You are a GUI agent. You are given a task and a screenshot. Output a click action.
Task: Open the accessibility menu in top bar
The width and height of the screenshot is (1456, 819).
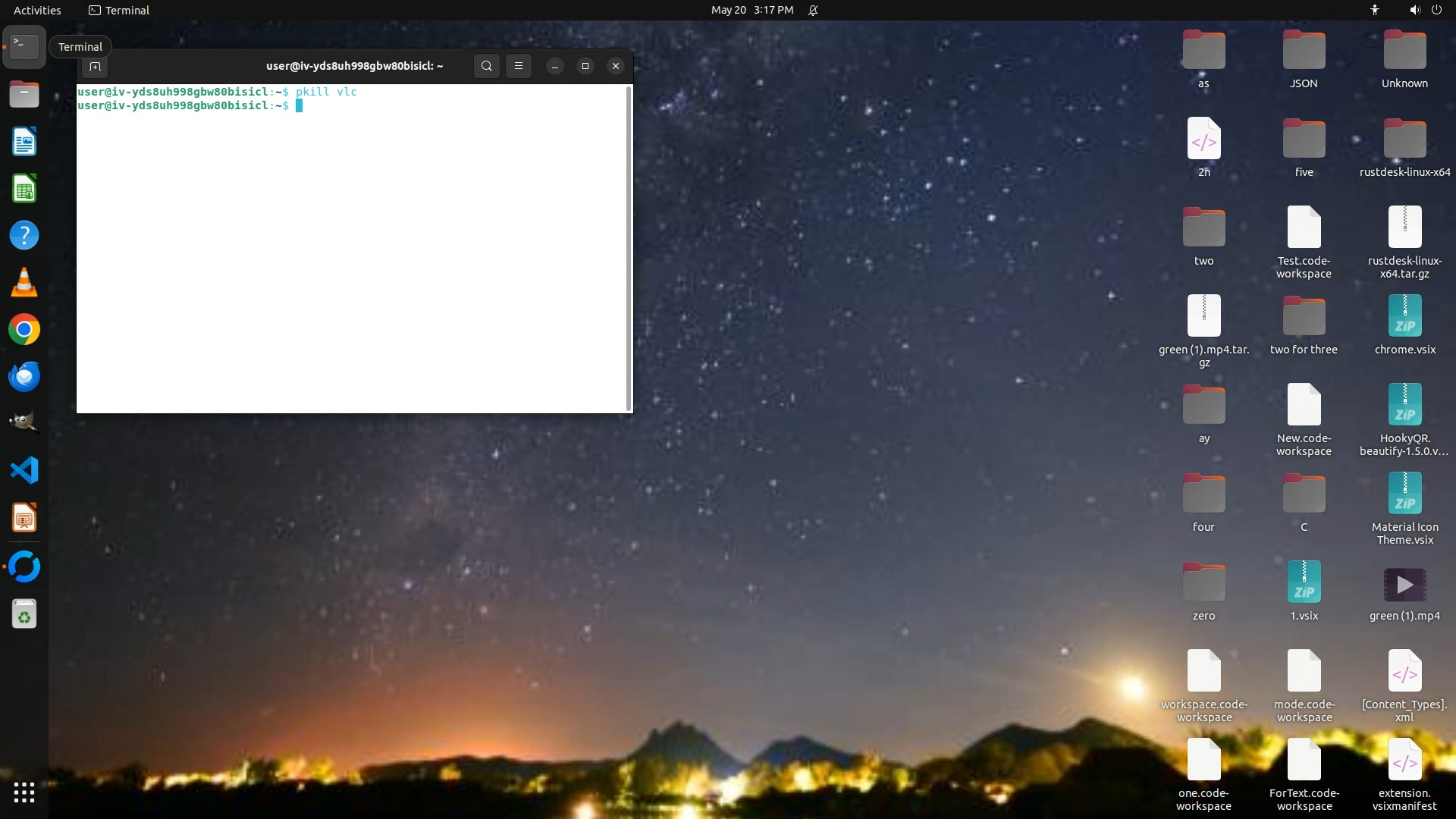pyautogui.click(x=1374, y=10)
